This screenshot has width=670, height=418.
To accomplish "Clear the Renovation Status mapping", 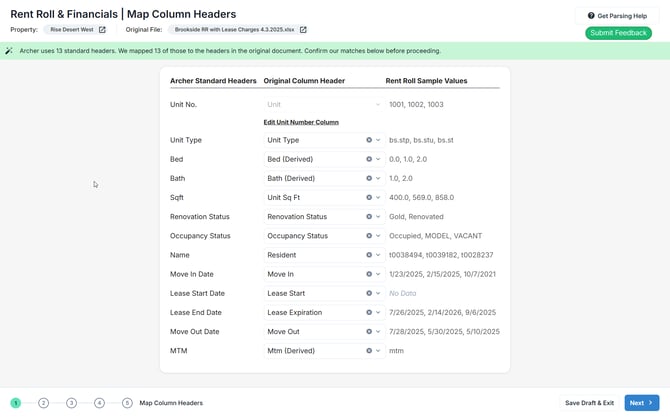I will (369, 217).
